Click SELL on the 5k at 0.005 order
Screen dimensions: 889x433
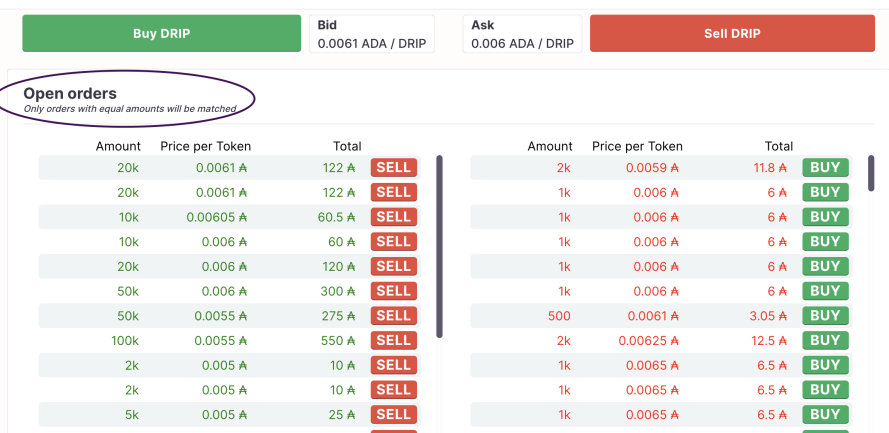tap(394, 415)
